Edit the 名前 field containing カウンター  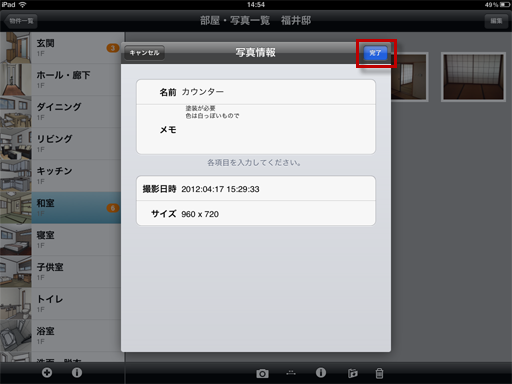coord(256,92)
